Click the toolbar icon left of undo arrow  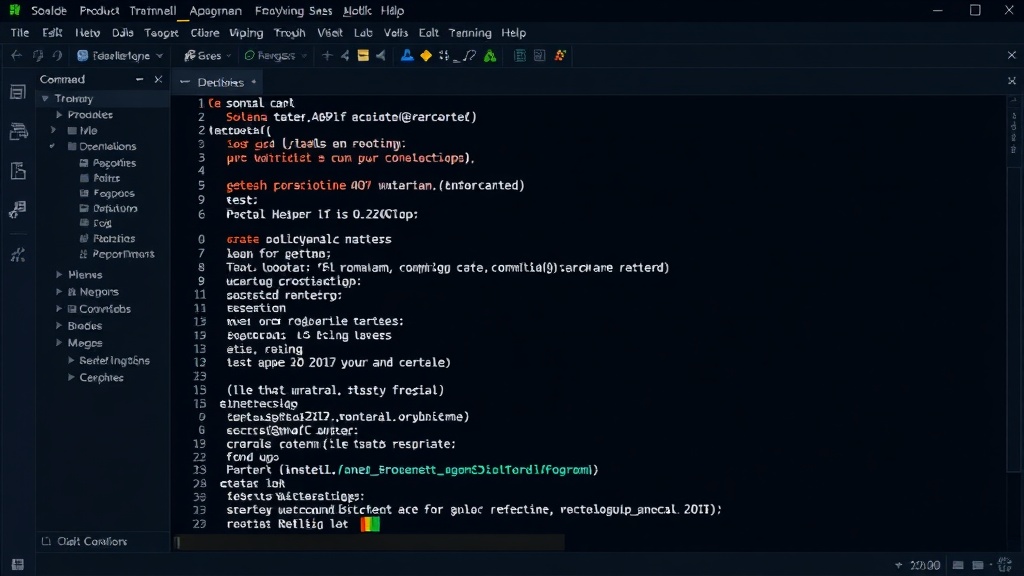(38, 56)
